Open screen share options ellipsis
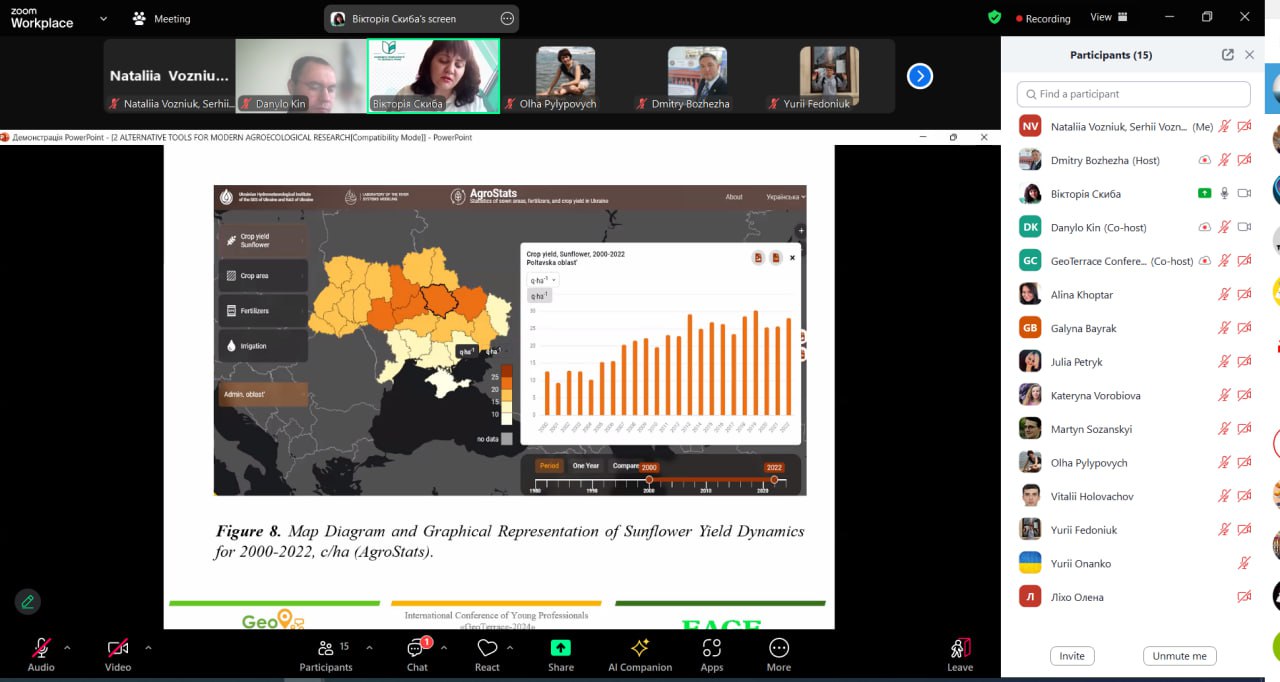The width and height of the screenshot is (1280, 682). point(507,18)
